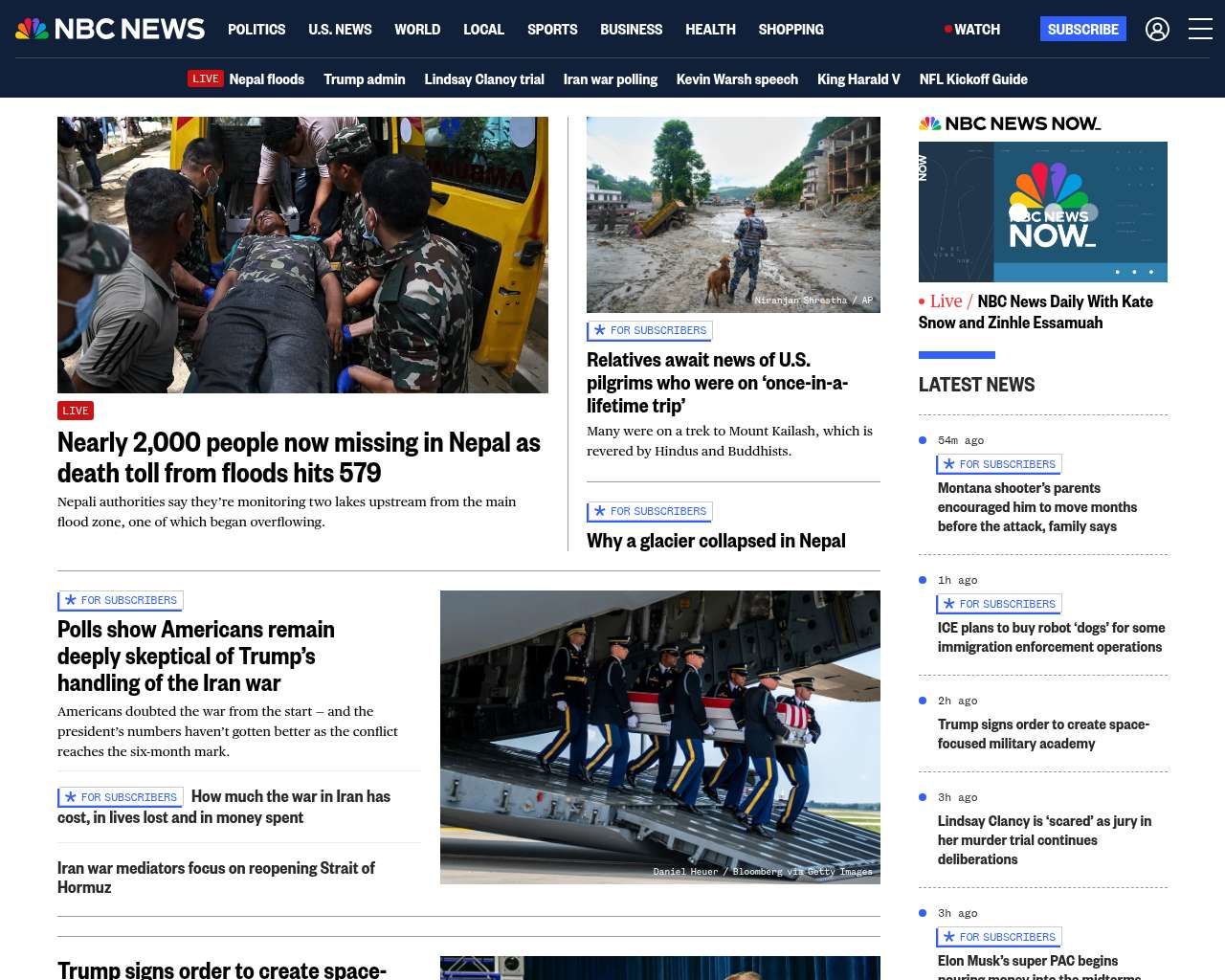This screenshot has width=1225, height=980.
Task: Open the Health section
Action: (x=710, y=30)
